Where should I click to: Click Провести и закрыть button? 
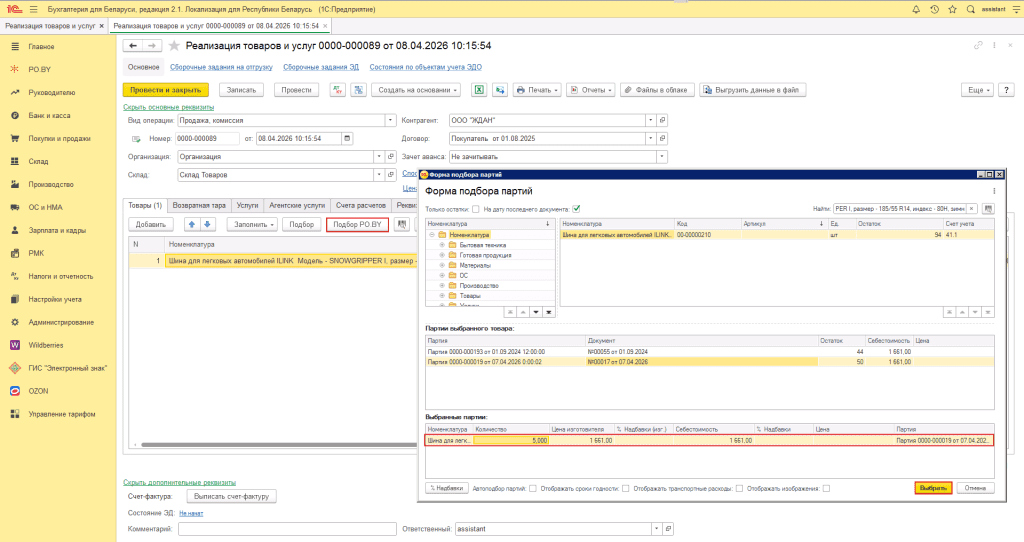[x=166, y=90]
